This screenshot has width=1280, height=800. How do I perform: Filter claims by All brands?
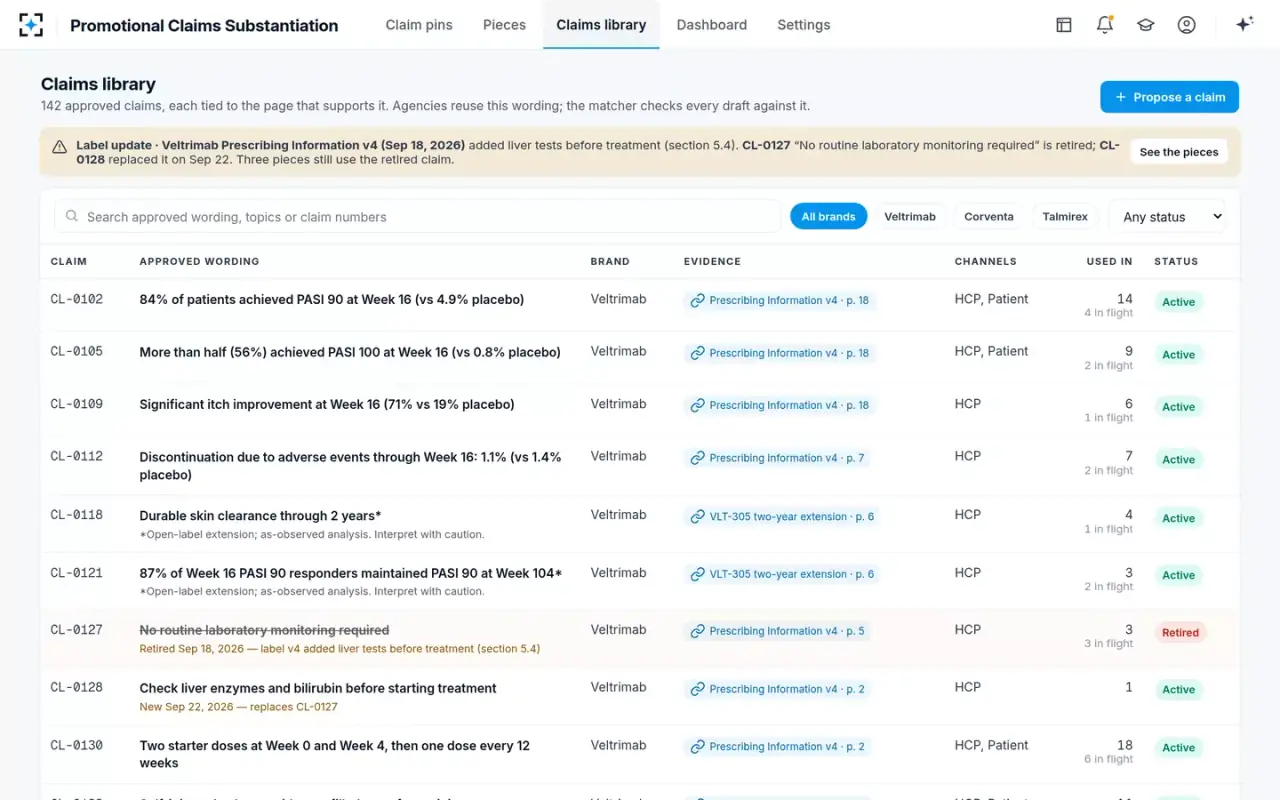[x=828, y=217]
